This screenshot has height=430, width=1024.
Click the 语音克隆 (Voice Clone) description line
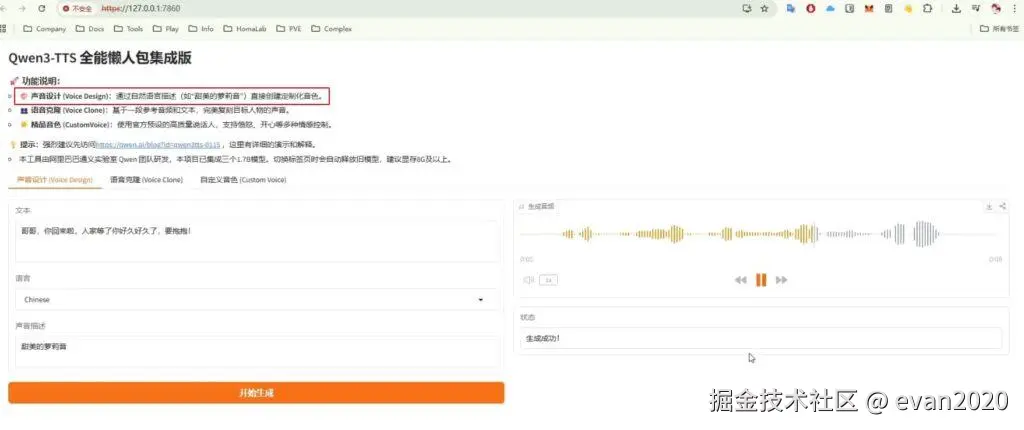pos(155,110)
